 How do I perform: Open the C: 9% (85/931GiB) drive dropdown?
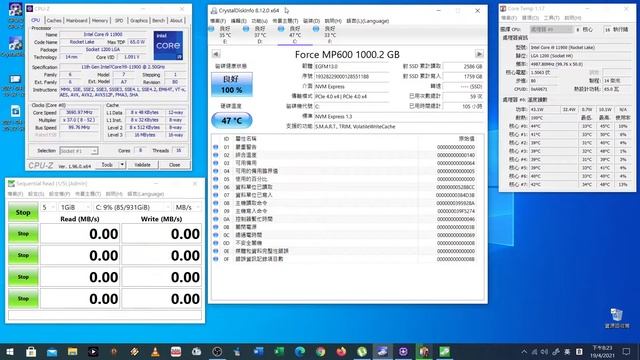tap(132, 207)
